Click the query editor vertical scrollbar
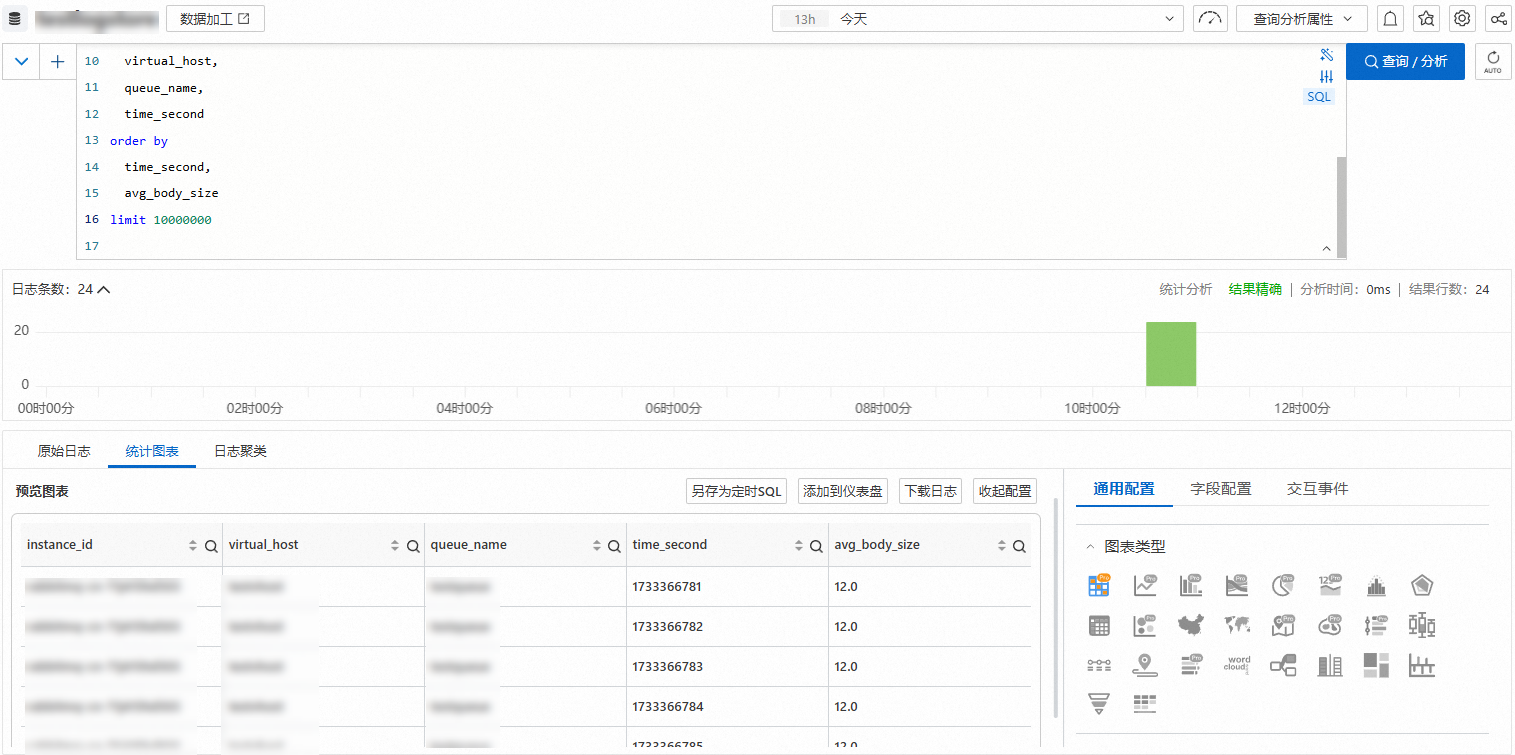The height and width of the screenshot is (755, 1515). pos(1341,205)
